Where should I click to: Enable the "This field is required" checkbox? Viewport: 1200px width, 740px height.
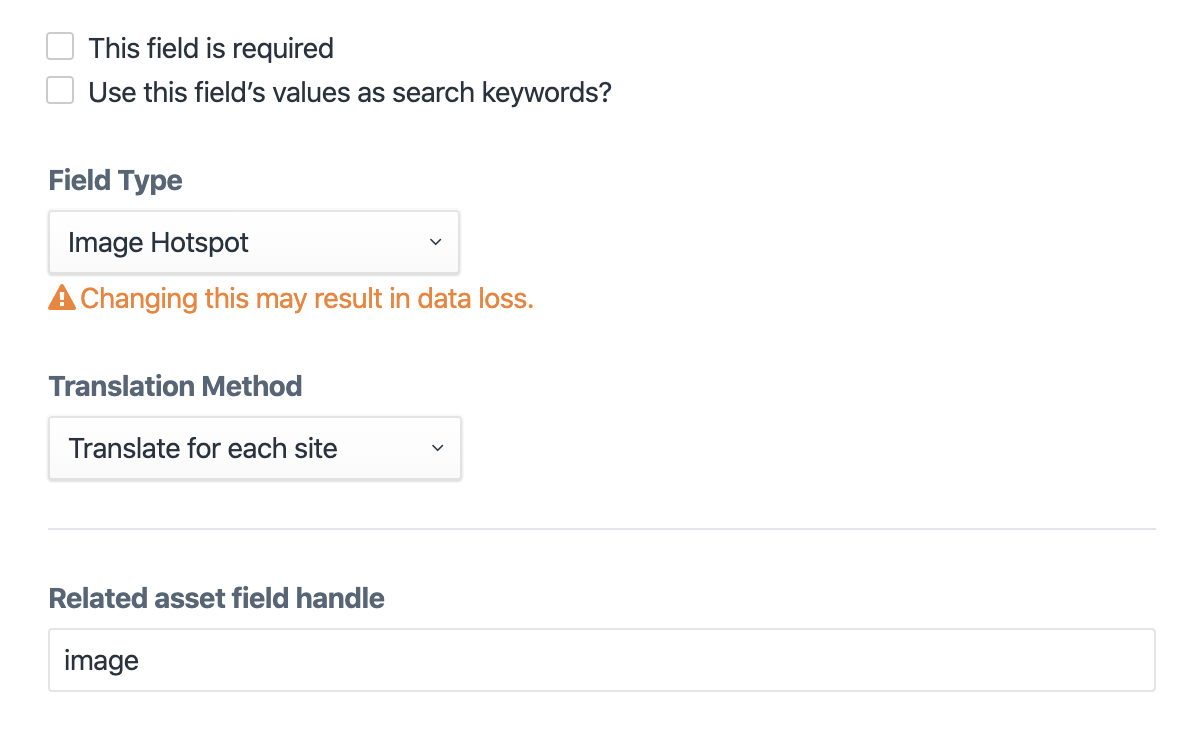61,46
